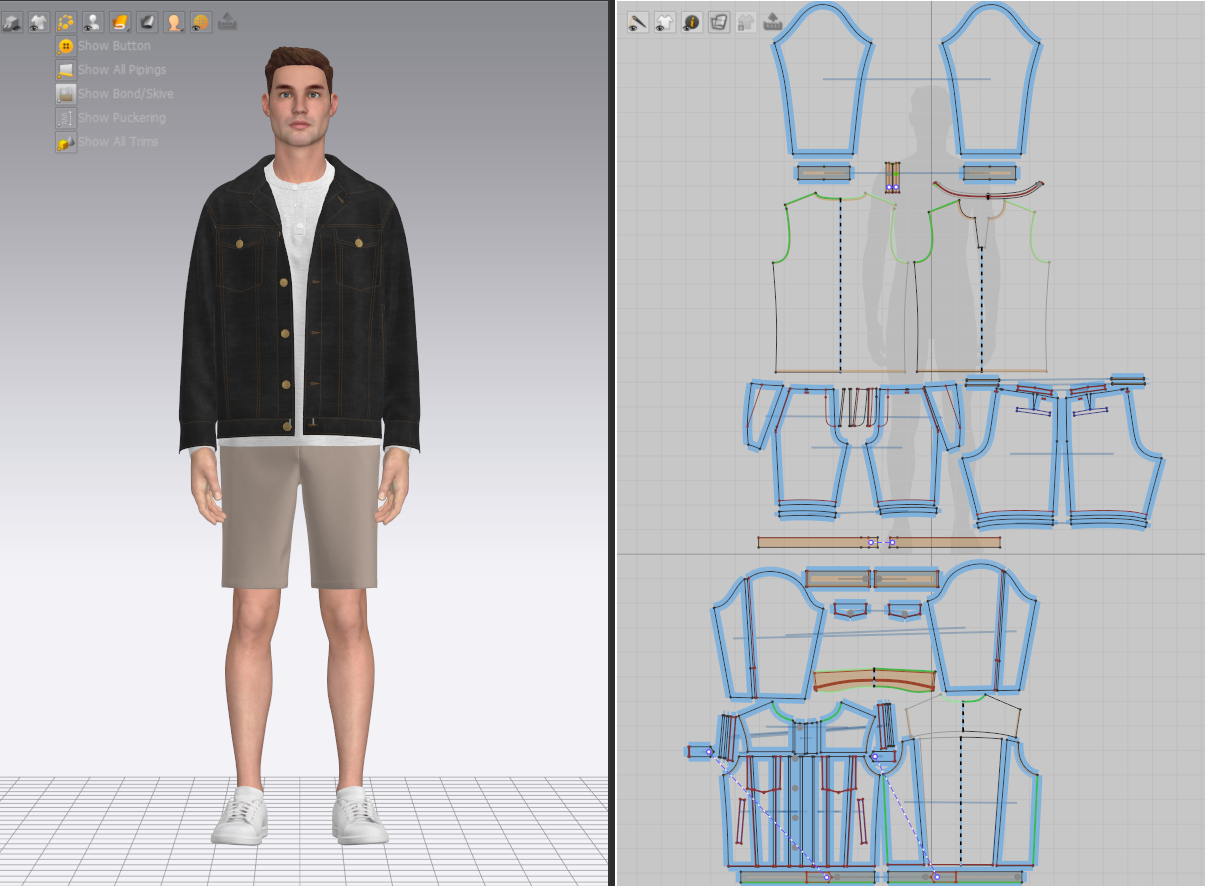Collapse the 3D window toolbar tray icon
This screenshot has width=1205, height=886.
pos(227,20)
